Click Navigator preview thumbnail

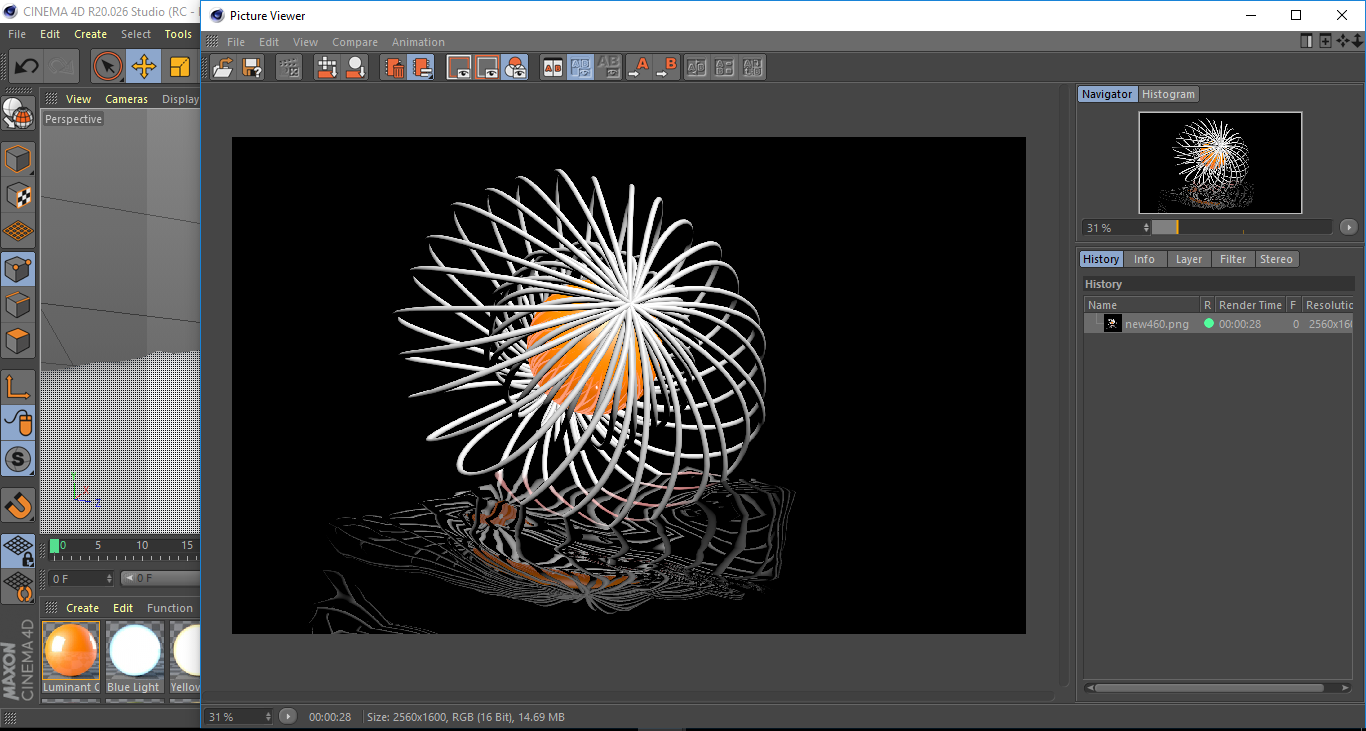tap(1220, 163)
